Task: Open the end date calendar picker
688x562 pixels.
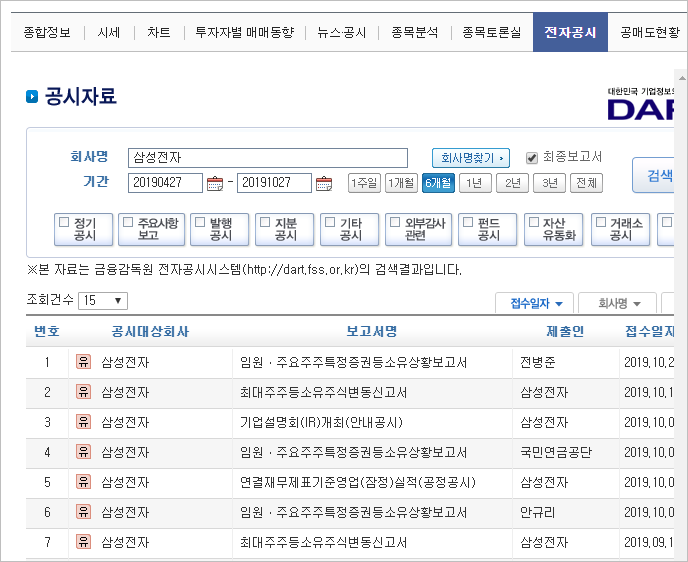Action: click(324, 183)
